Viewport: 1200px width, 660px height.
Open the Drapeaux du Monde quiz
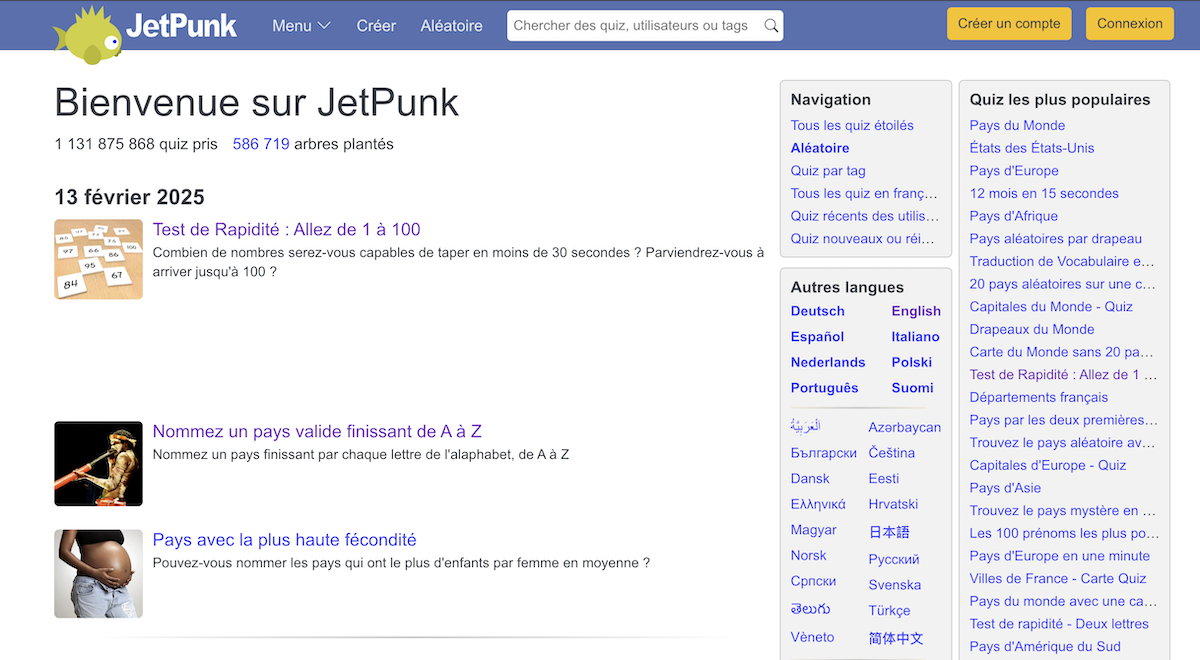(1032, 329)
